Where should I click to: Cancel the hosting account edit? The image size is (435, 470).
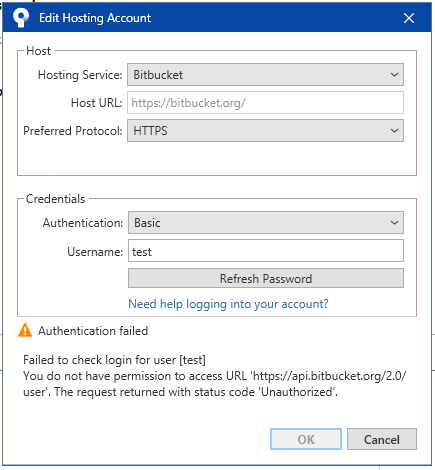tap(382, 439)
